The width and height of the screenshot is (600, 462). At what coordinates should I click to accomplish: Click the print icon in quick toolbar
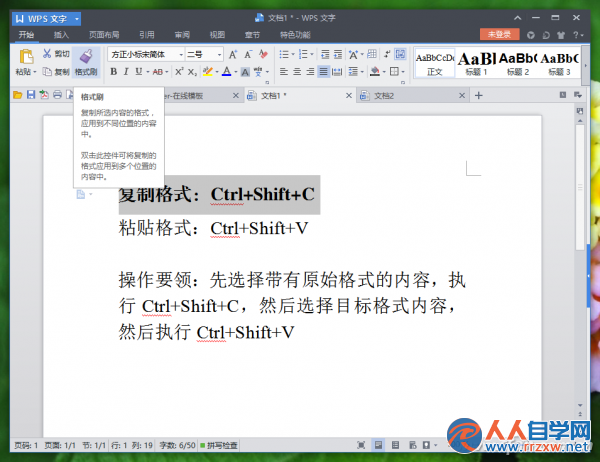pos(57,95)
